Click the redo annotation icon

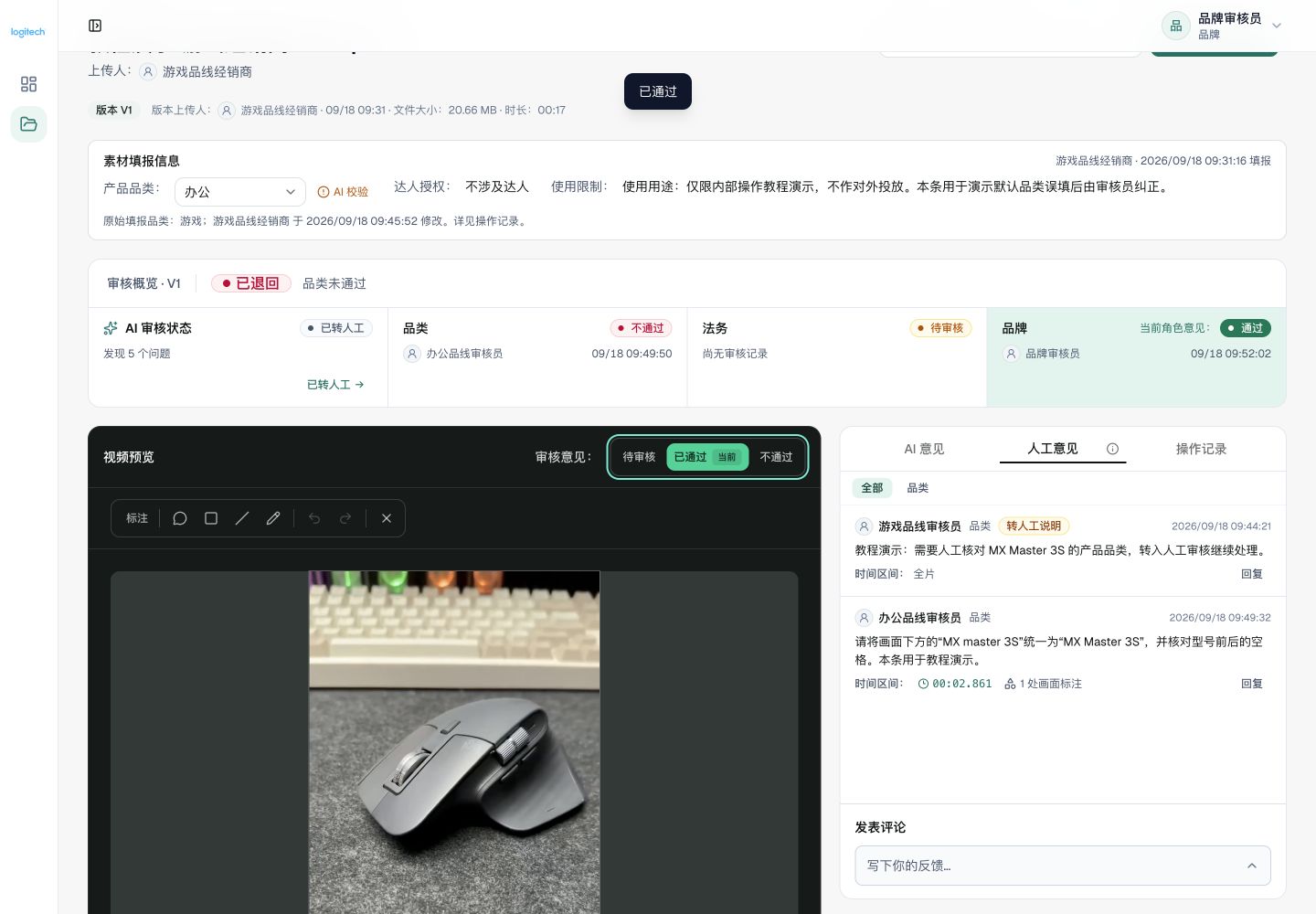point(345,518)
